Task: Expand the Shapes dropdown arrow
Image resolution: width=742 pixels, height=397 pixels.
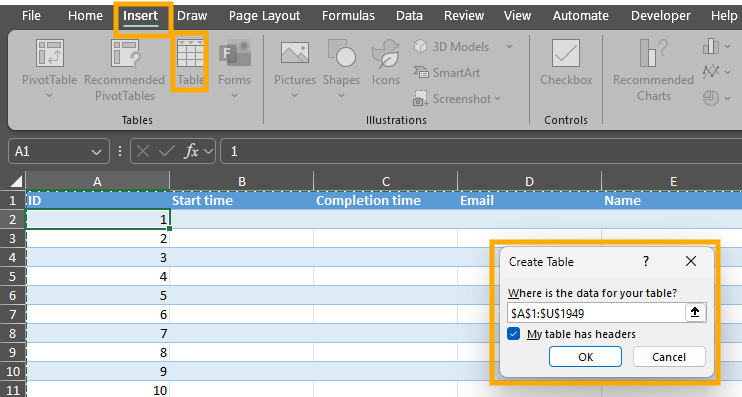Action: click(341, 96)
